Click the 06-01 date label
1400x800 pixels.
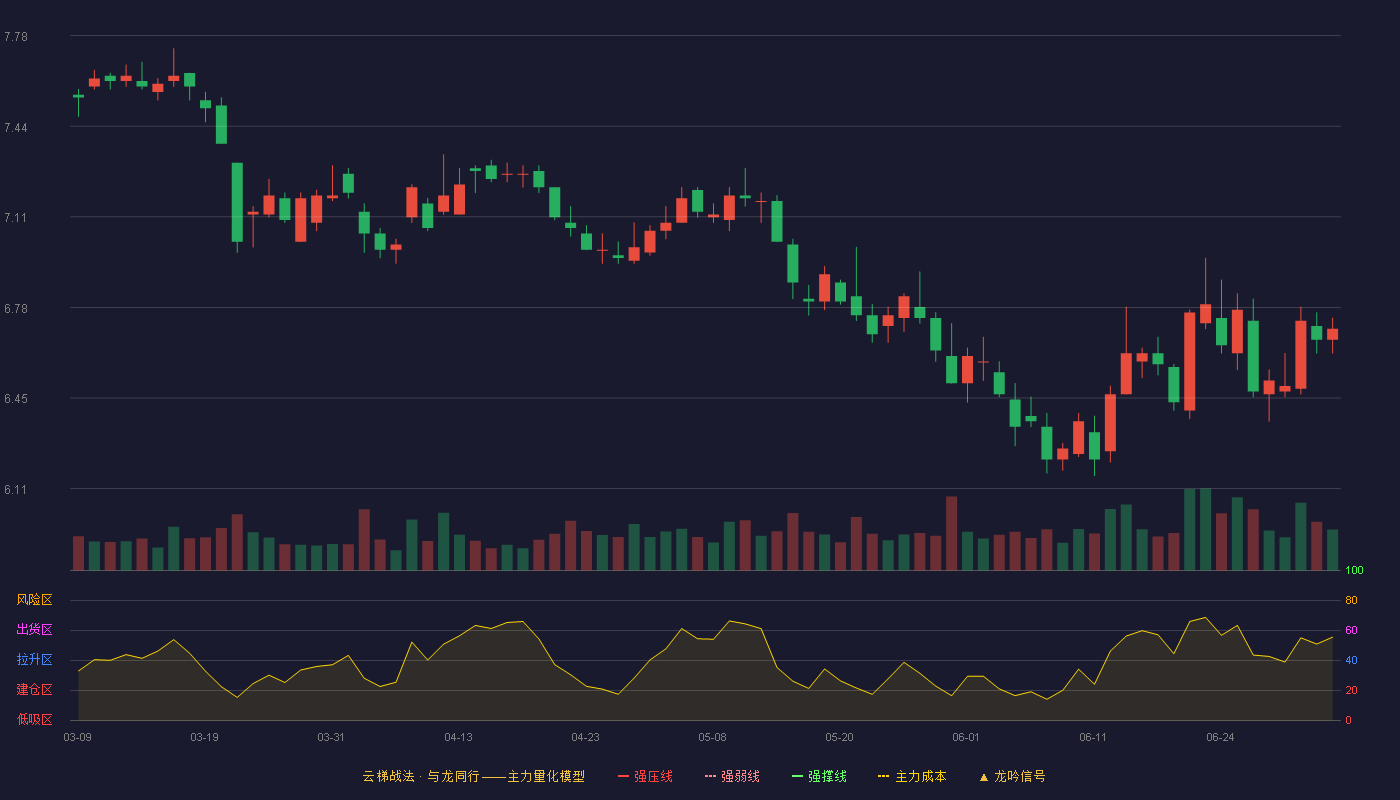point(966,737)
